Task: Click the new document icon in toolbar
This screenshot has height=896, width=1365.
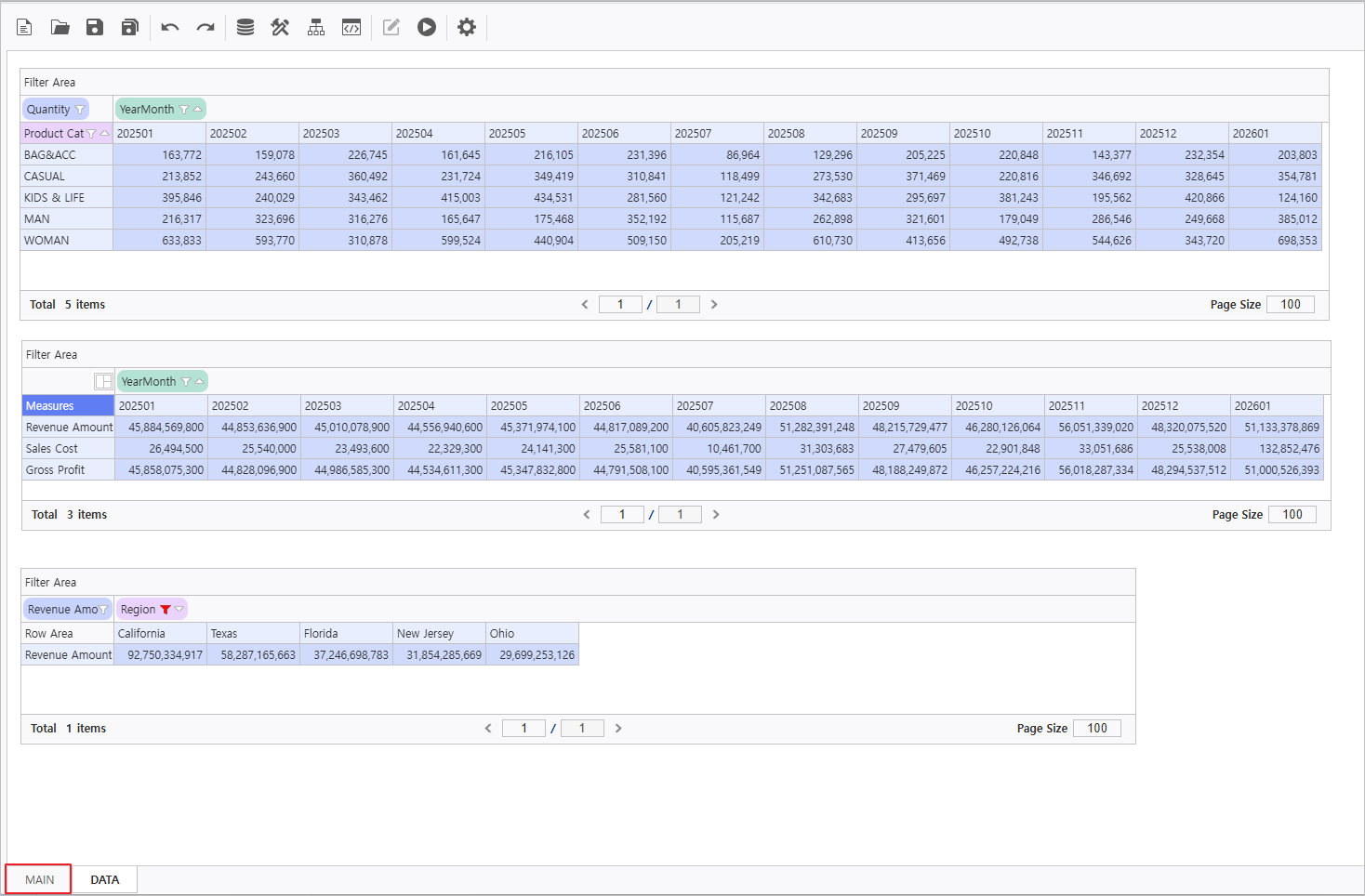Action: click(x=25, y=27)
